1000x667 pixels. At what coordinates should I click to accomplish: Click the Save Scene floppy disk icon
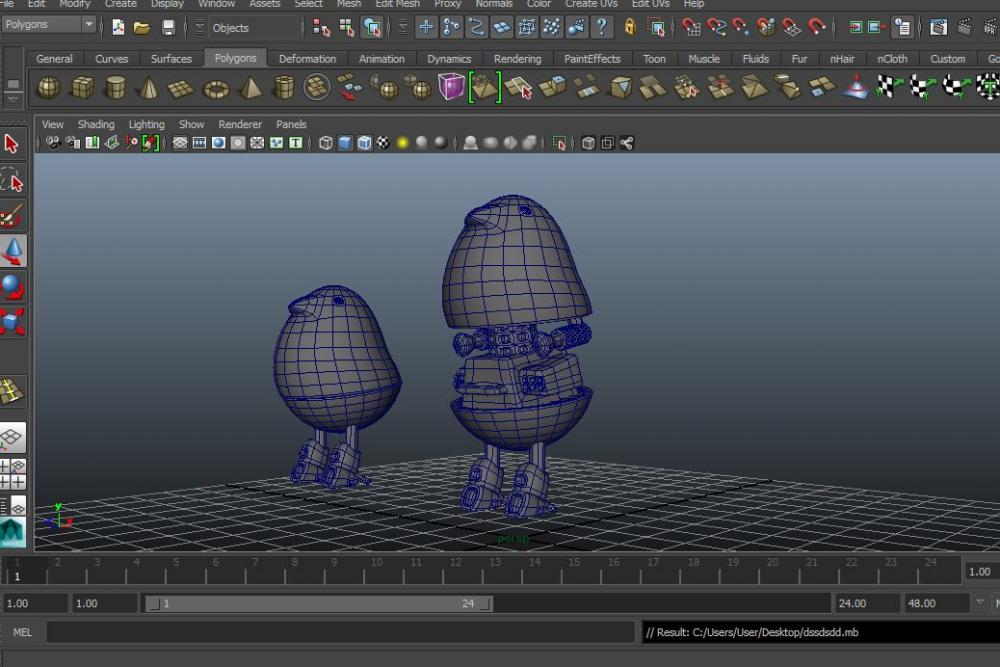pos(168,27)
